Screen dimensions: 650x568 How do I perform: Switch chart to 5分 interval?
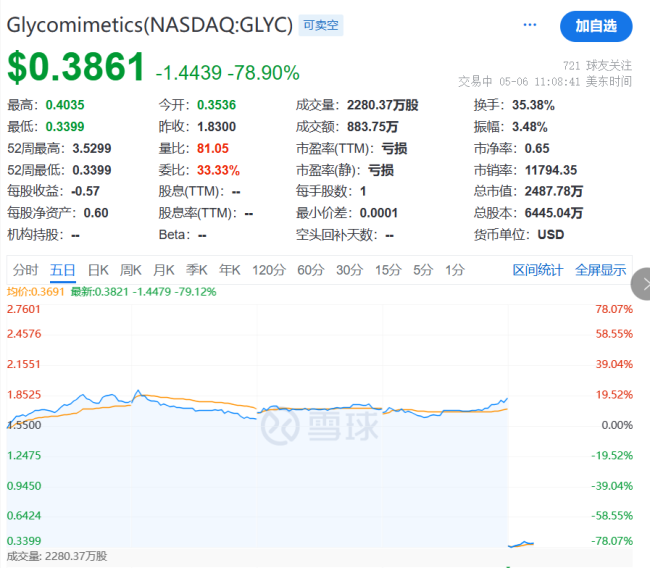(x=423, y=270)
